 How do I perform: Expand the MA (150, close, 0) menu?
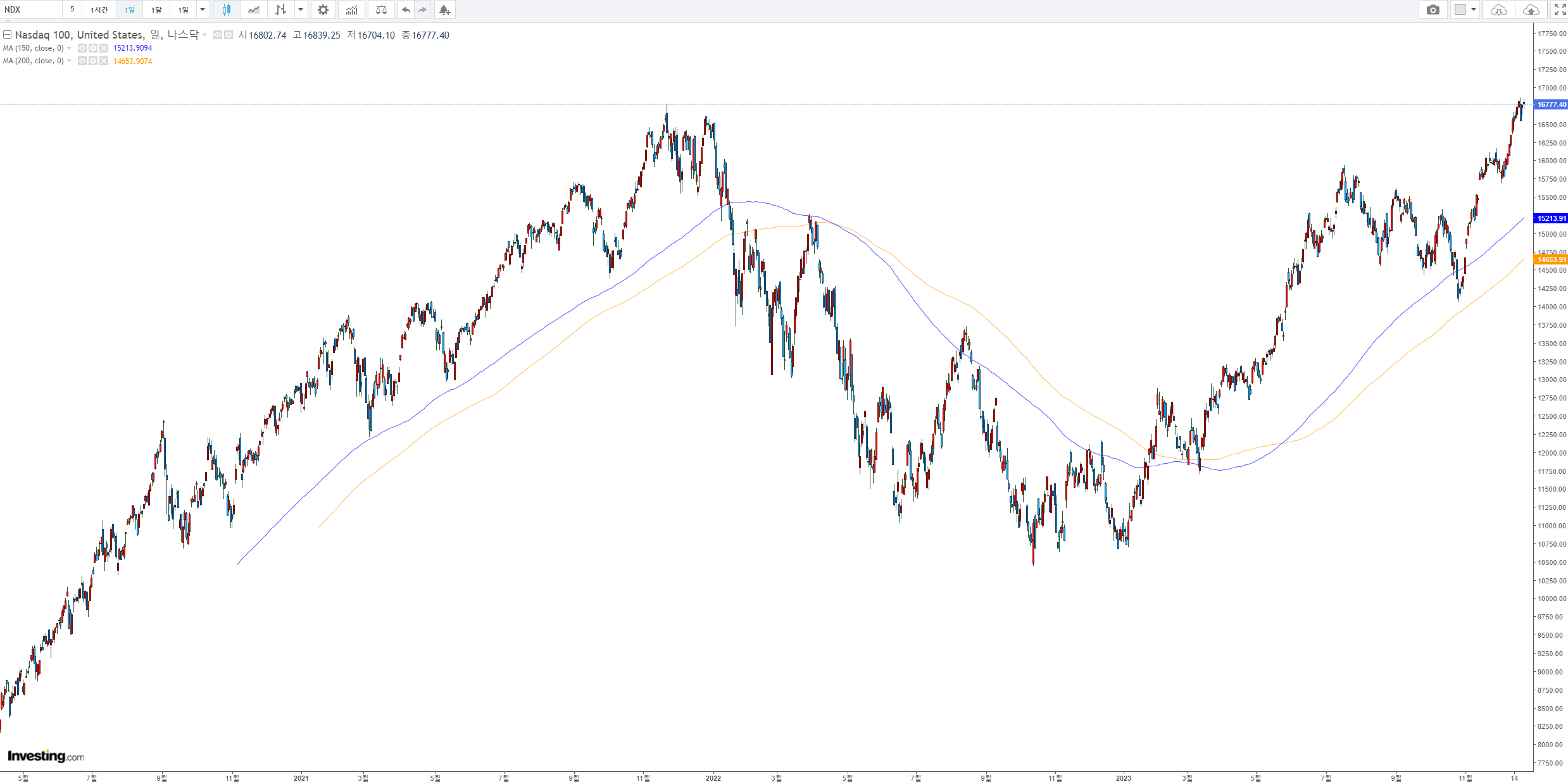coord(69,48)
